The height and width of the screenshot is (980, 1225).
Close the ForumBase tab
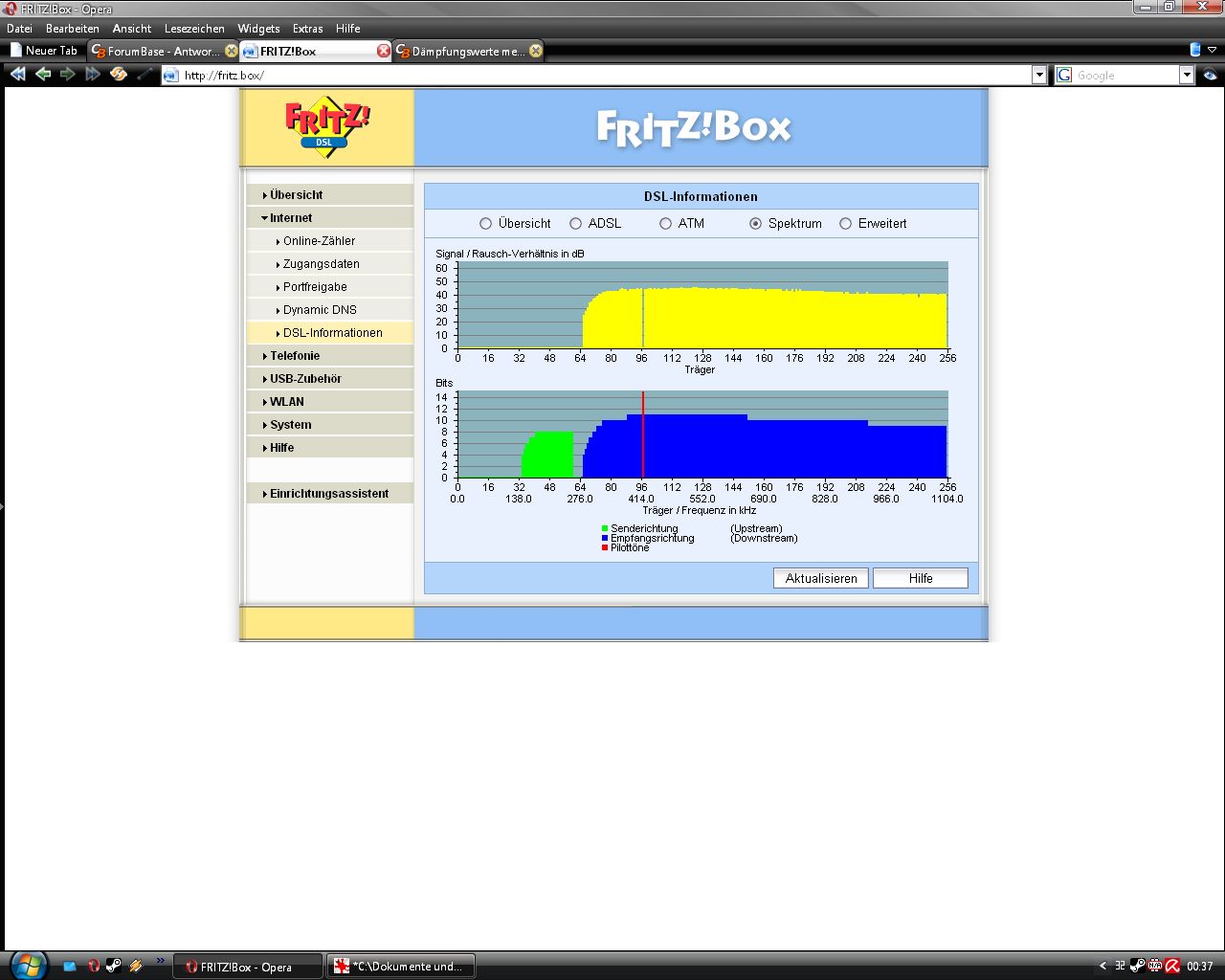tap(231, 51)
